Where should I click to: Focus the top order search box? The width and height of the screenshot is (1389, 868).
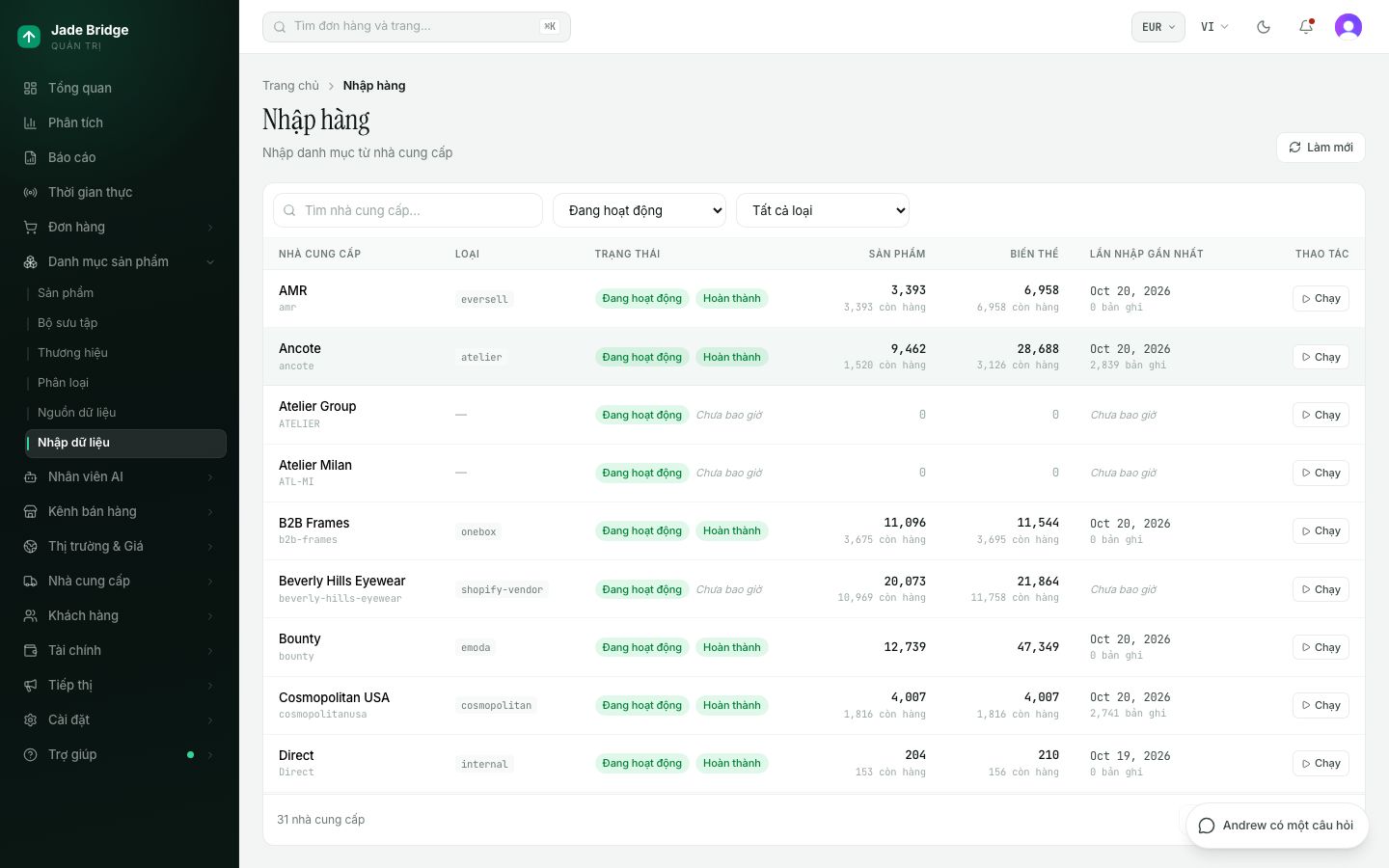pyautogui.click(x=417, y=27)
